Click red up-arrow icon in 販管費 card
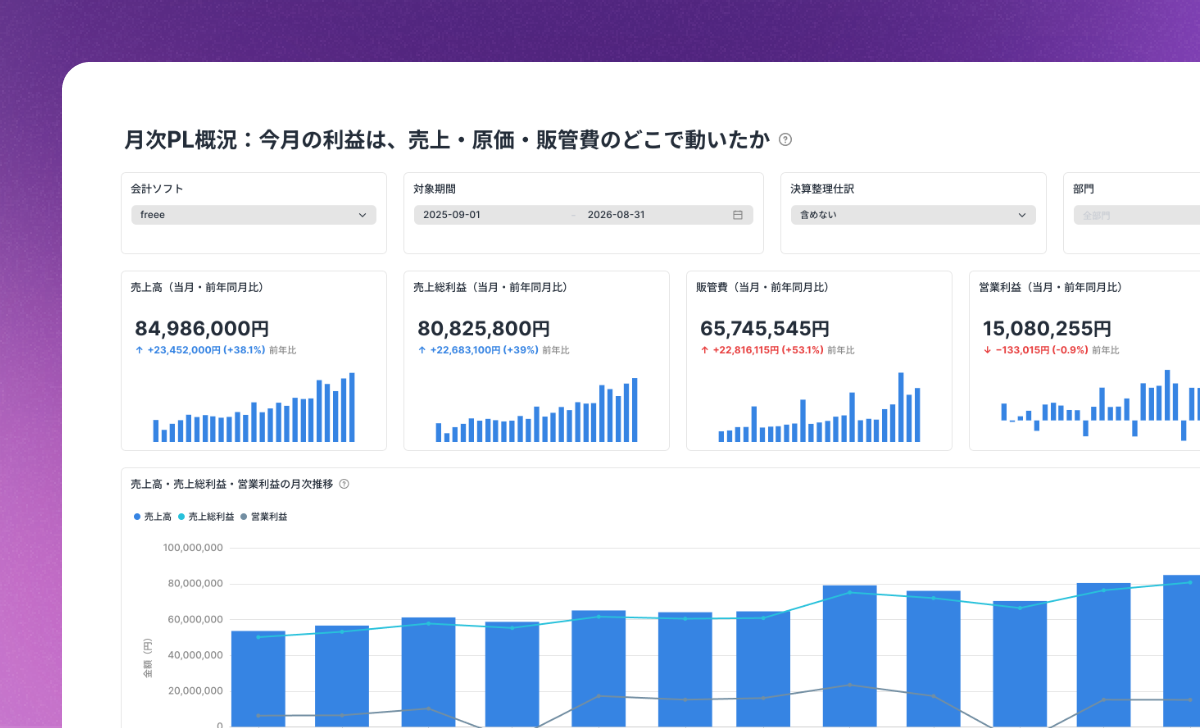Image resolution: width=1200 pixels, height=728 pixels. [x=704, y=351]
